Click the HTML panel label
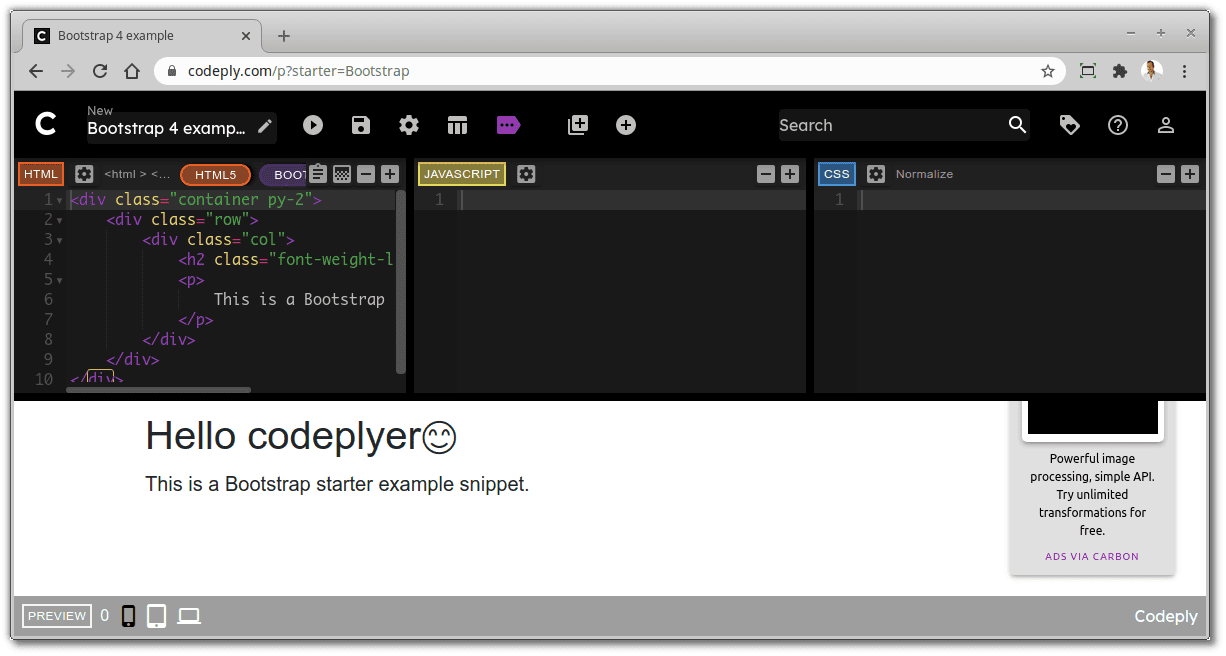 pos(41,174)
